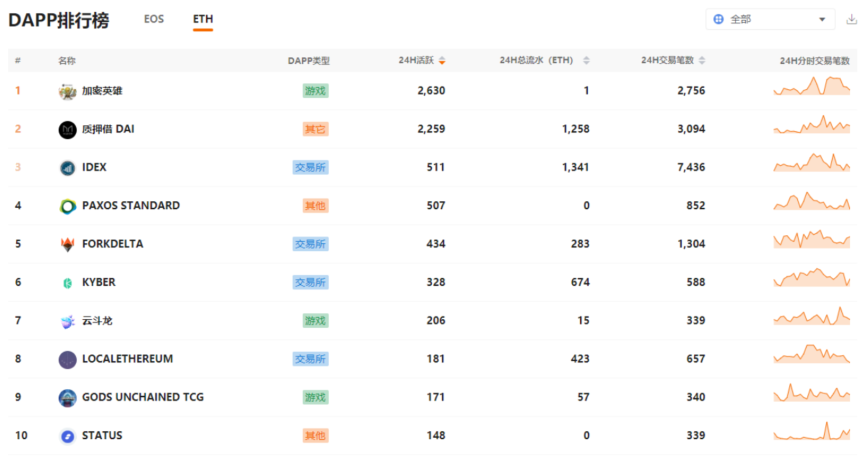Click 交易所 tag on IDEX row
The height and width of the screenshot is (462, 864).
pyautogui.click(x=310, y=168)
